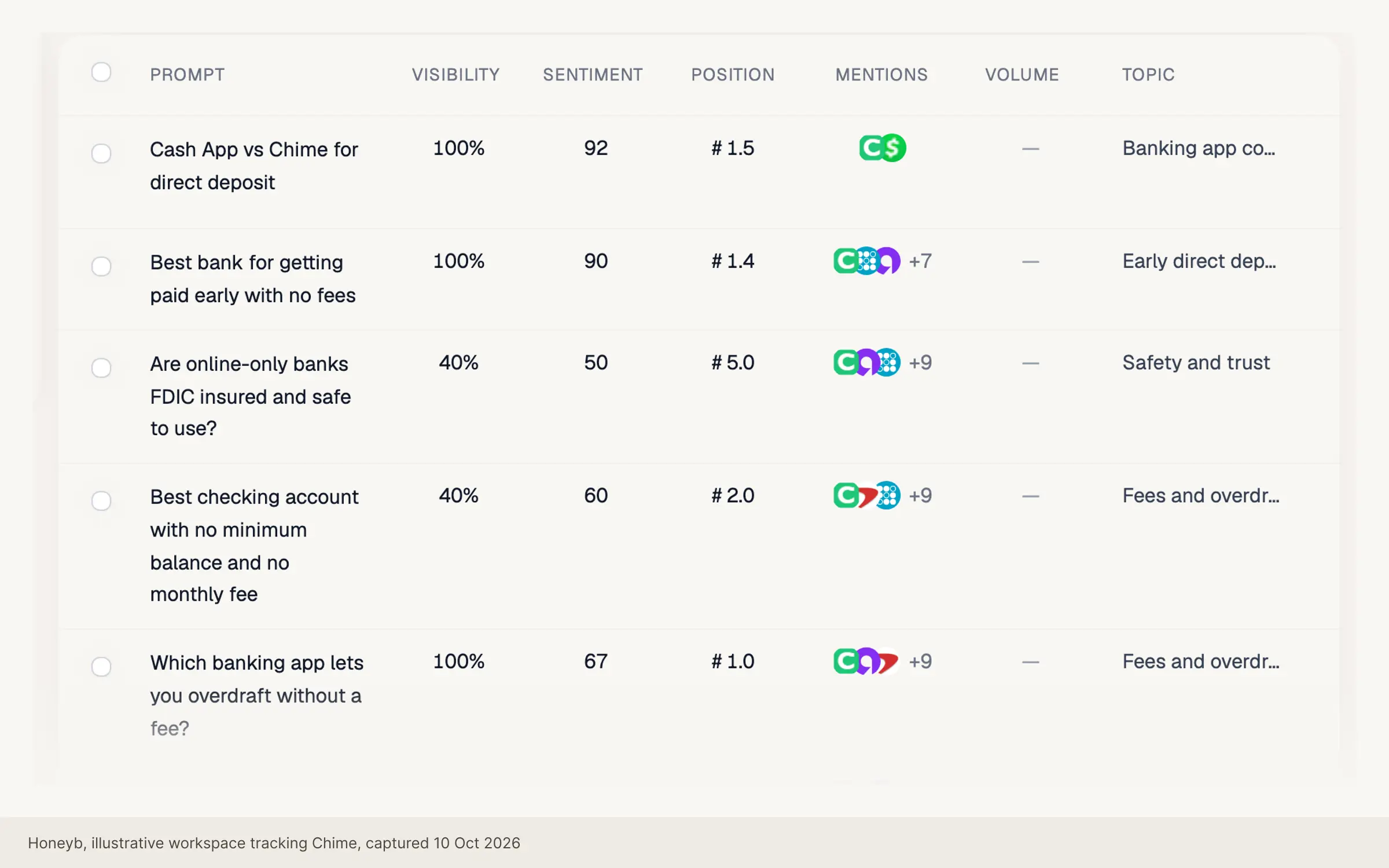The width and height of the screenshot is (1389, 868).
Task: Sort by the SENTIMENT column header
Action: pos(593,75)
